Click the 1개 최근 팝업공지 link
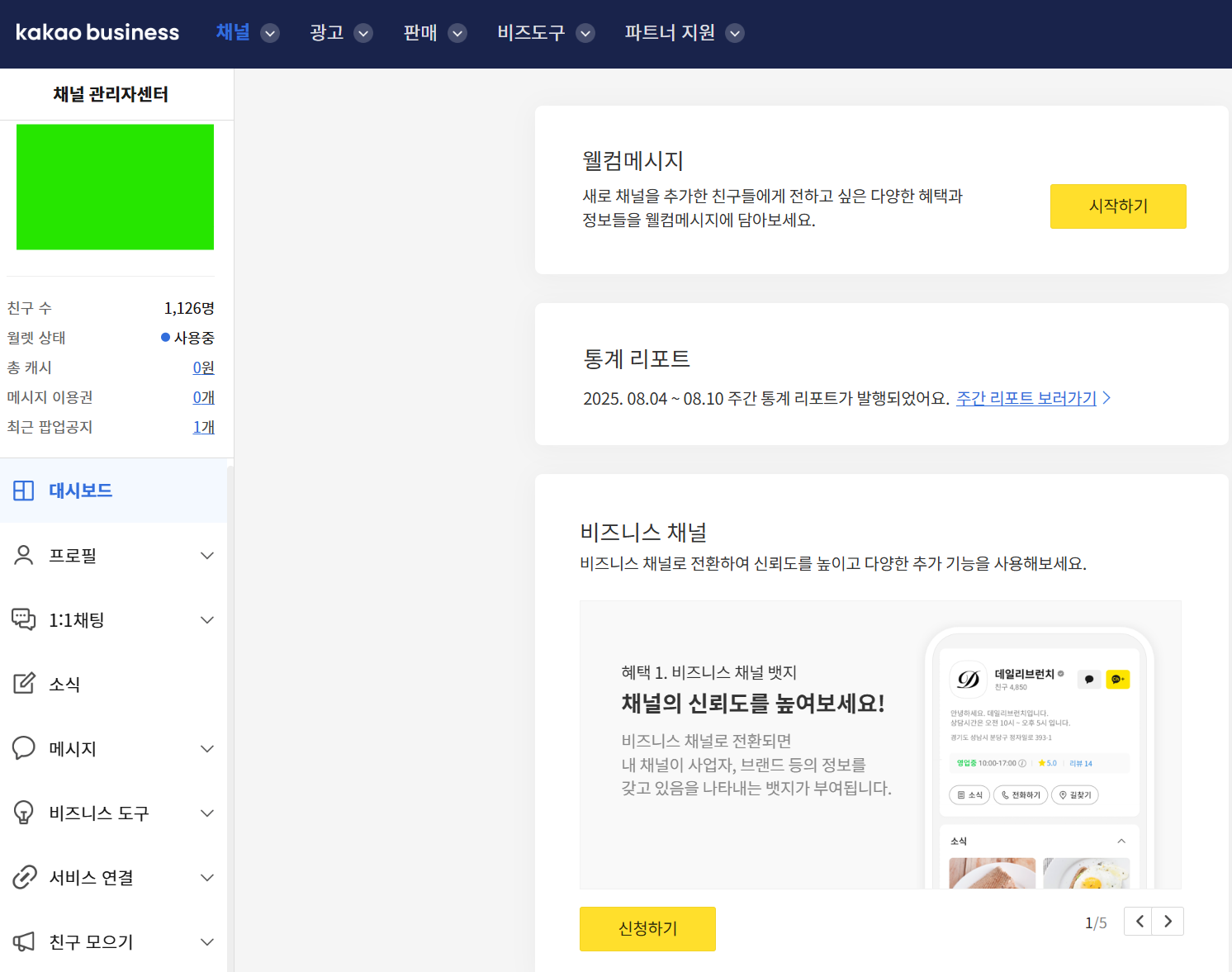The image size is (1232, 972). (204, 427)
